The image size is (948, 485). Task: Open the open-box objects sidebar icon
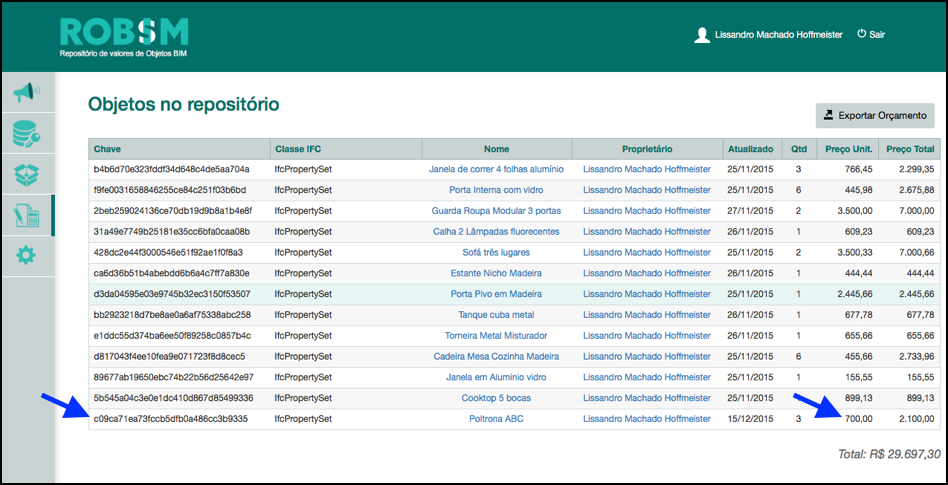coord(27,174)
